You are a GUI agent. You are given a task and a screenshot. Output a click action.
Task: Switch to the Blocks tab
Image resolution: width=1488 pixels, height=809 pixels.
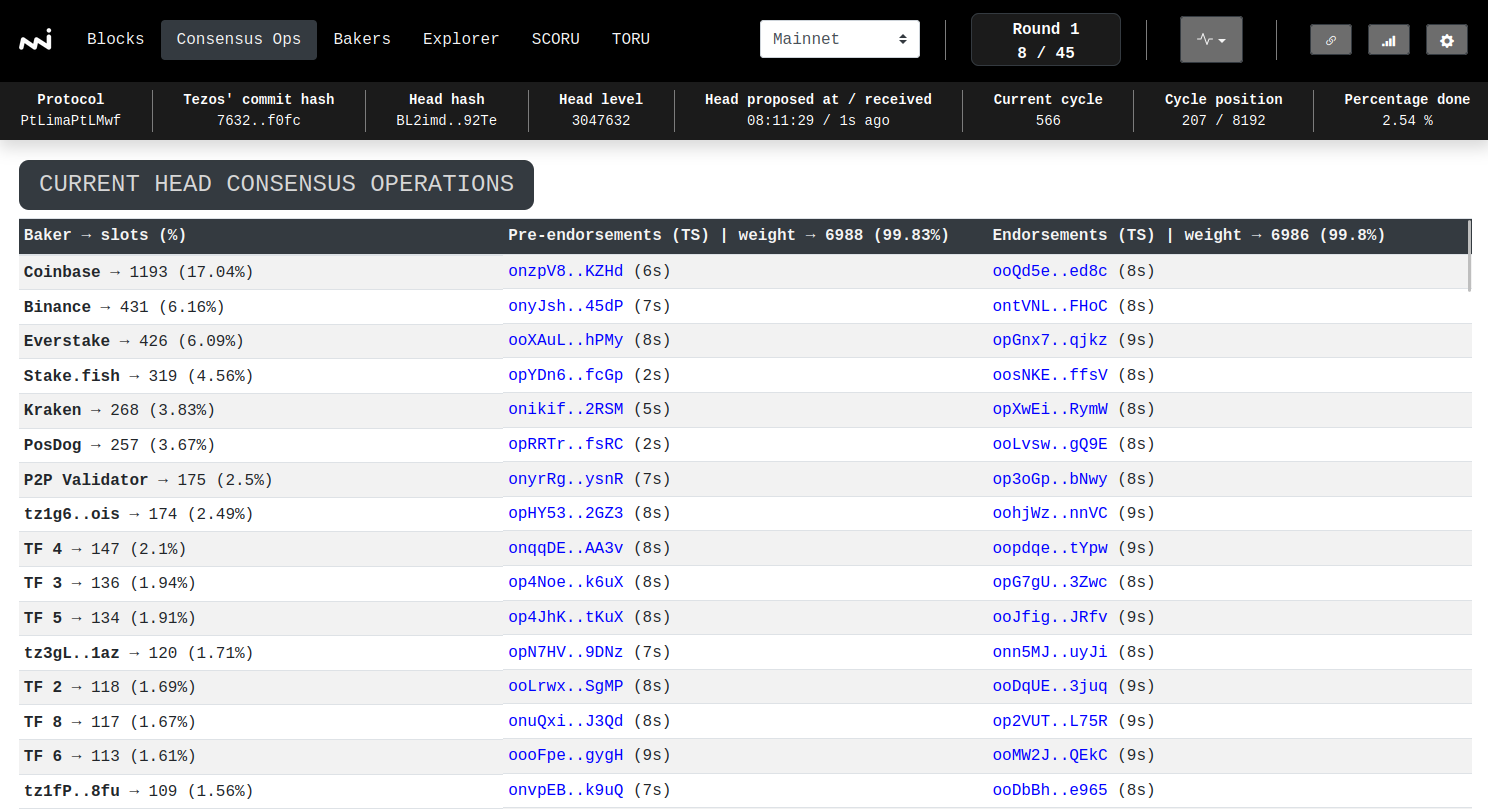(x=115, y=39)
